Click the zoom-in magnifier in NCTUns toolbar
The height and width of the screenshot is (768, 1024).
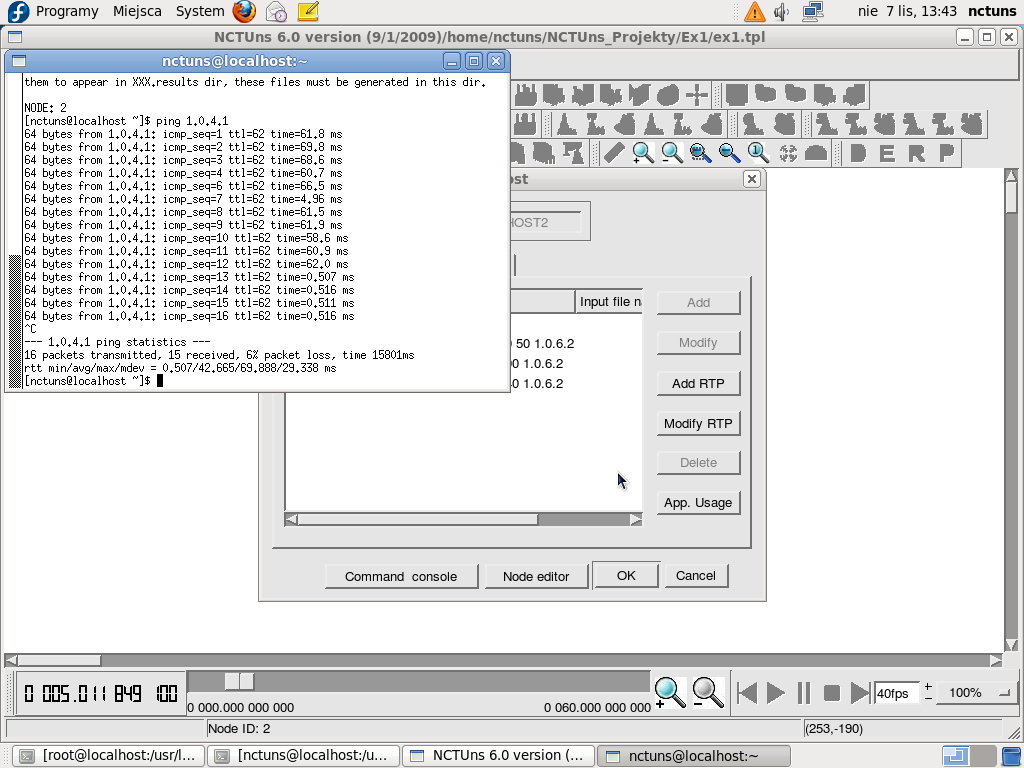643,153
